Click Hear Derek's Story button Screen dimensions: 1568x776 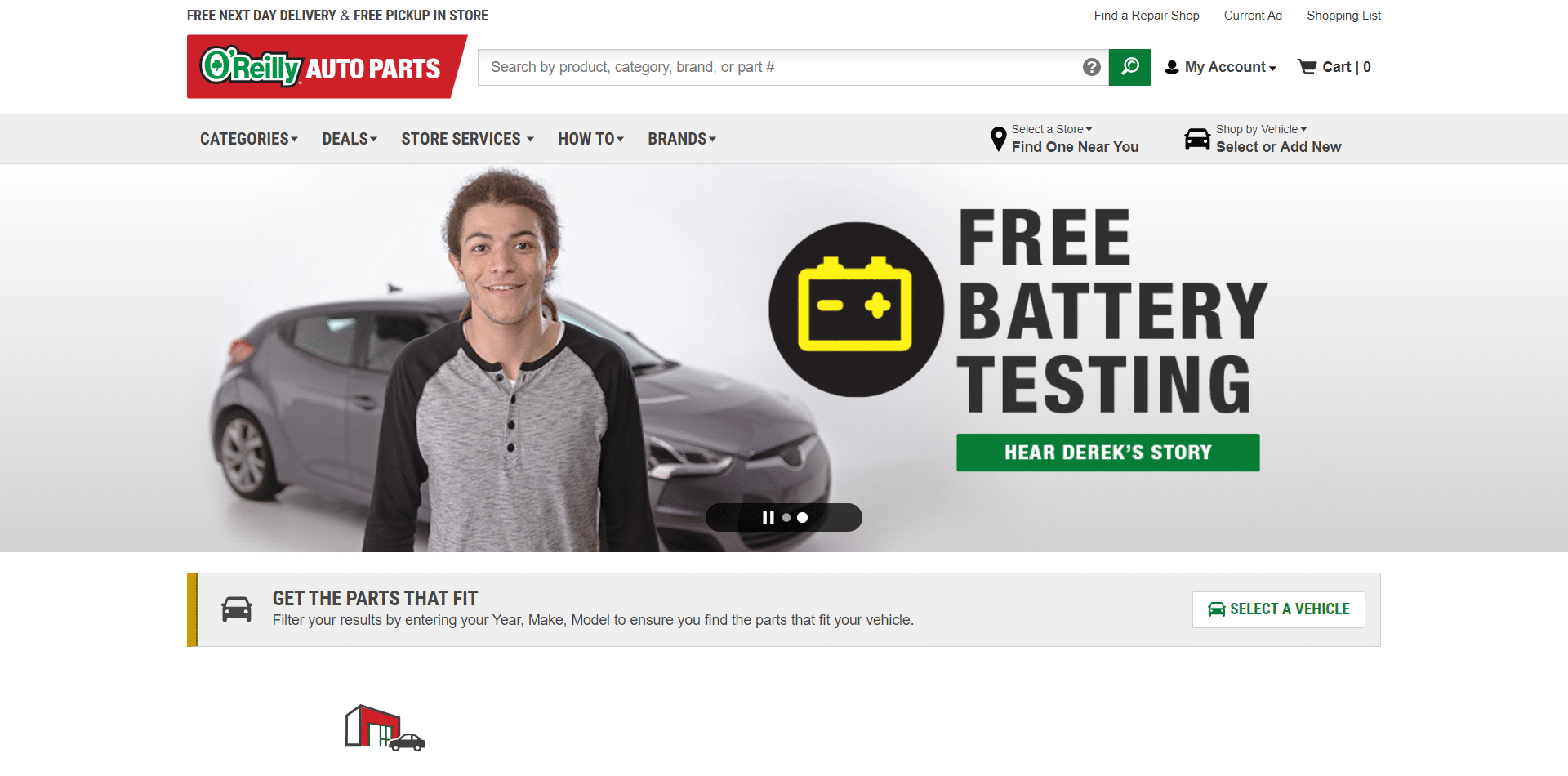[1108, 453]
